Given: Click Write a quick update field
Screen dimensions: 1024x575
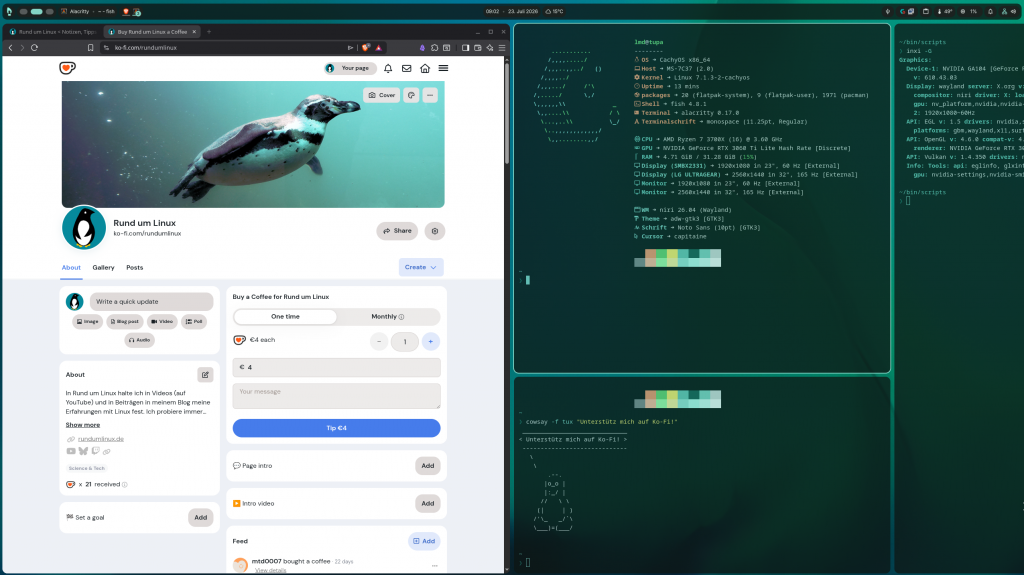Looking at the screenshot, I should tap(152, 301).
